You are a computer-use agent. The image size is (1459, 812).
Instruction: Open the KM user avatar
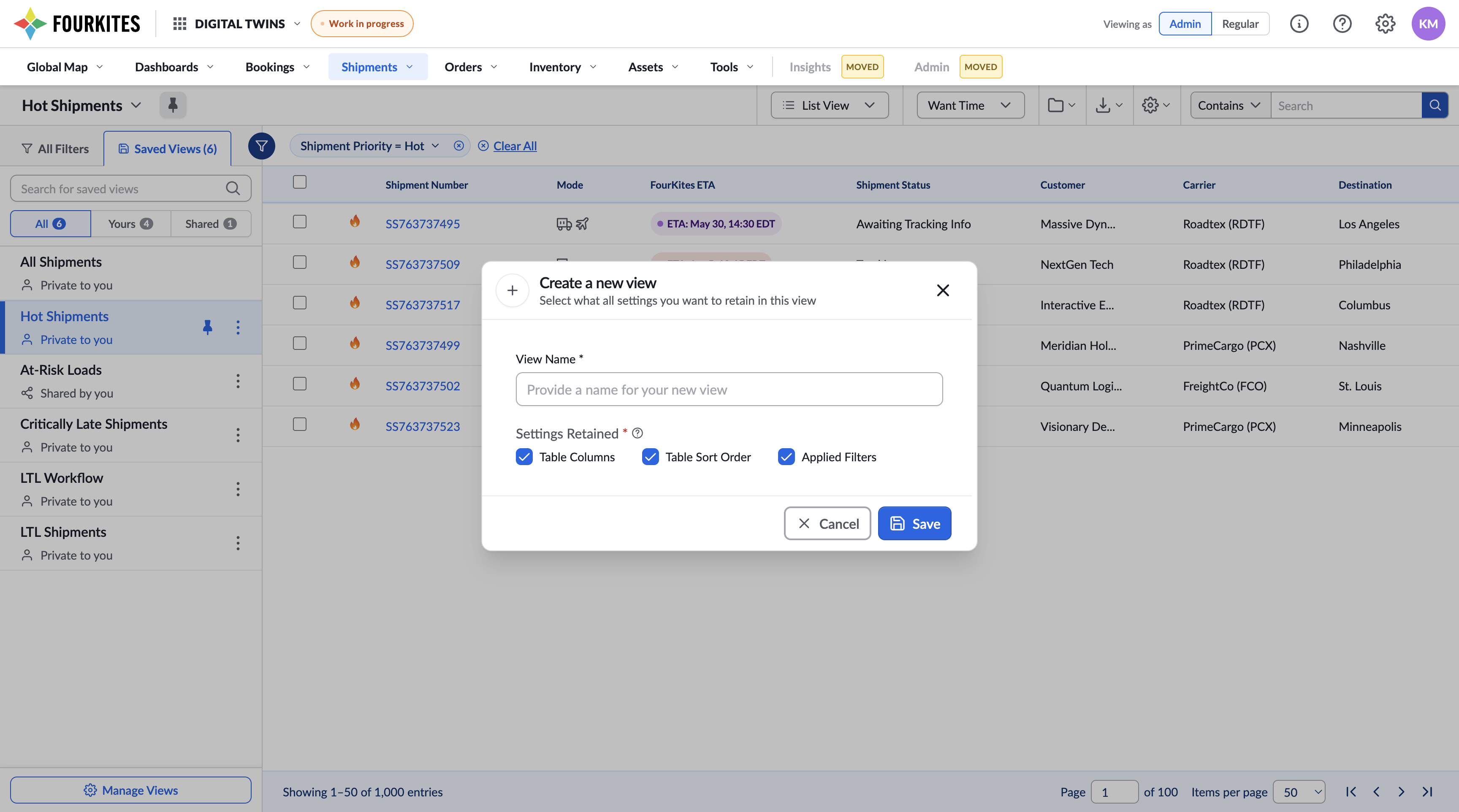[x=1428, y=24]
